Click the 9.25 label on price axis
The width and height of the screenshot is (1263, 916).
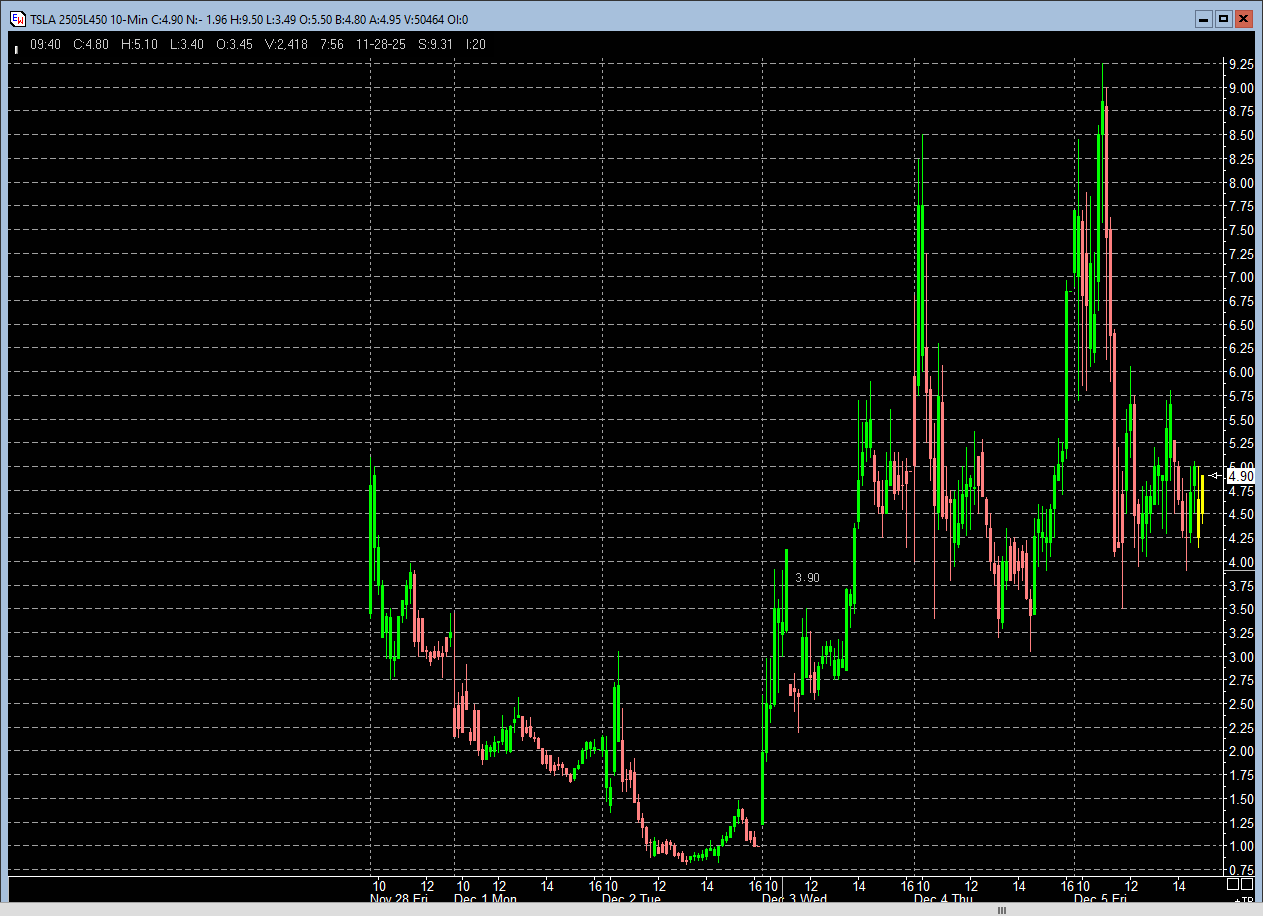click(1241, 64)
